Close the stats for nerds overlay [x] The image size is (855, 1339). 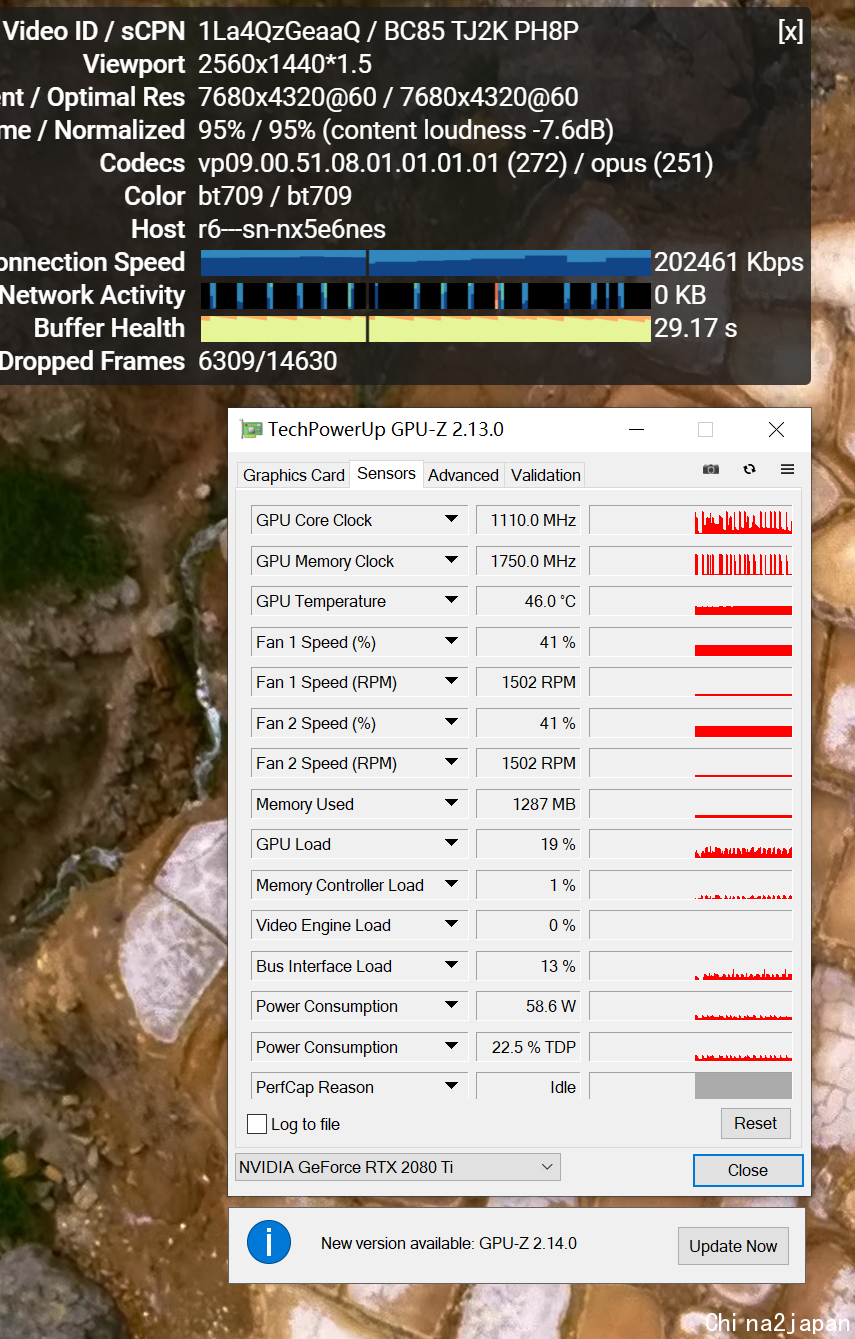point(790,31)
